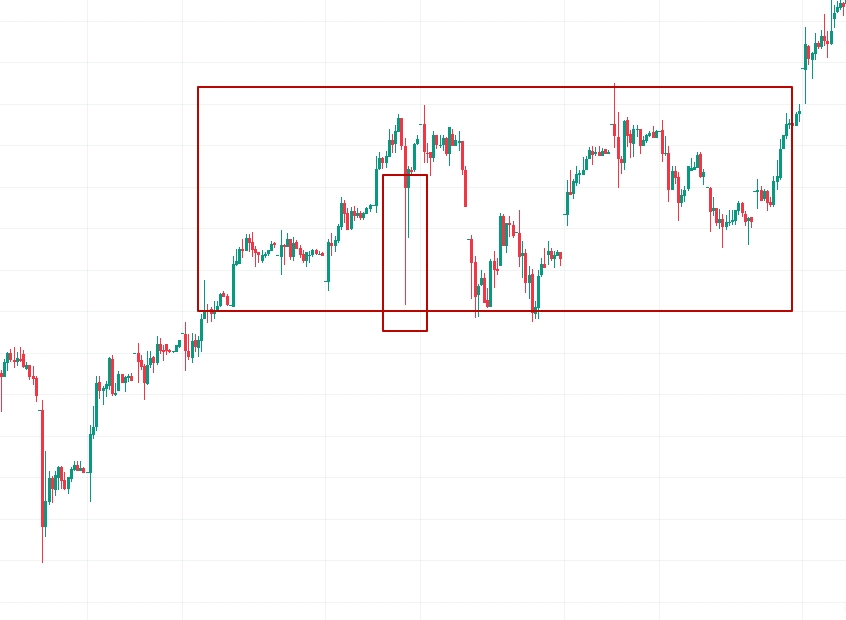Image resolution: width=846 pixels, height=620 pixels.
Task: Click the small rectangle's right edge
Action: point(427,252)
